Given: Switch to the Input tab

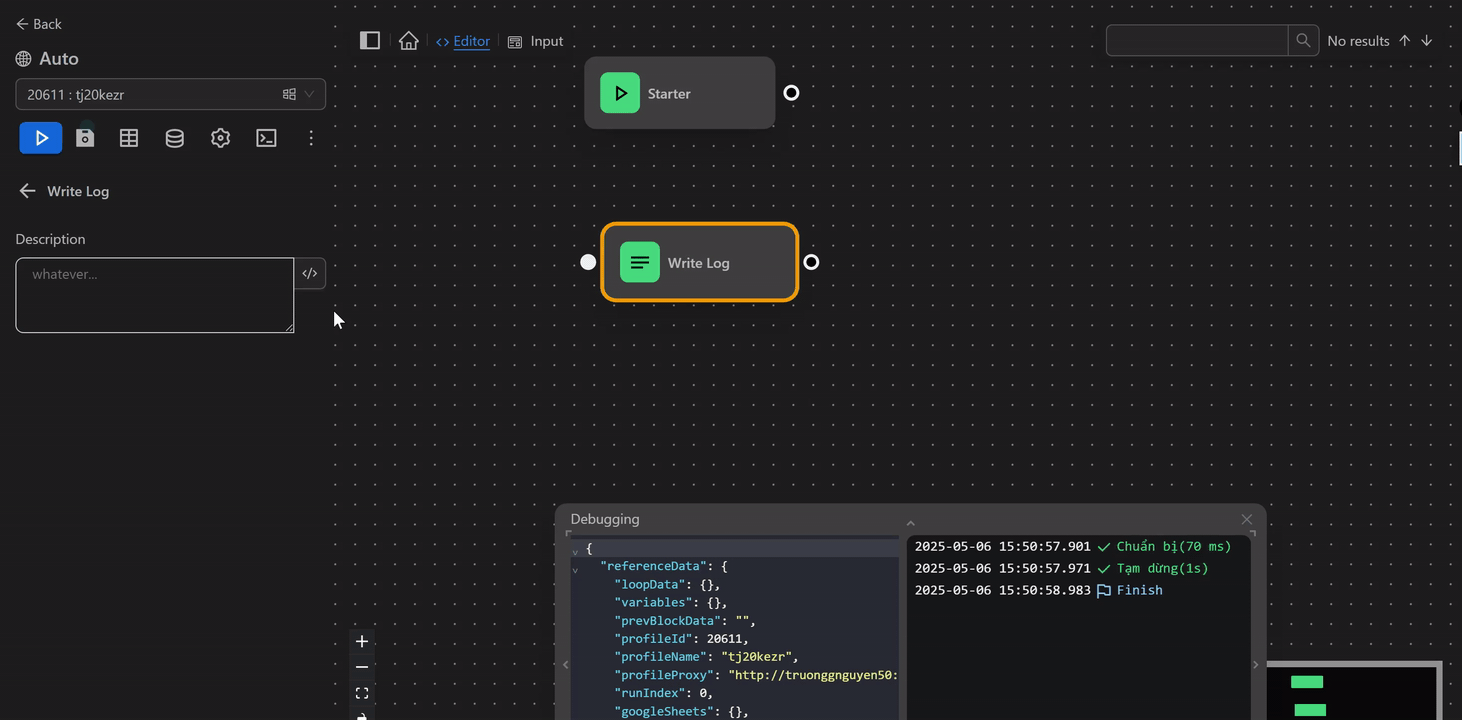Looking at the screenshot, I should [535, 41].
